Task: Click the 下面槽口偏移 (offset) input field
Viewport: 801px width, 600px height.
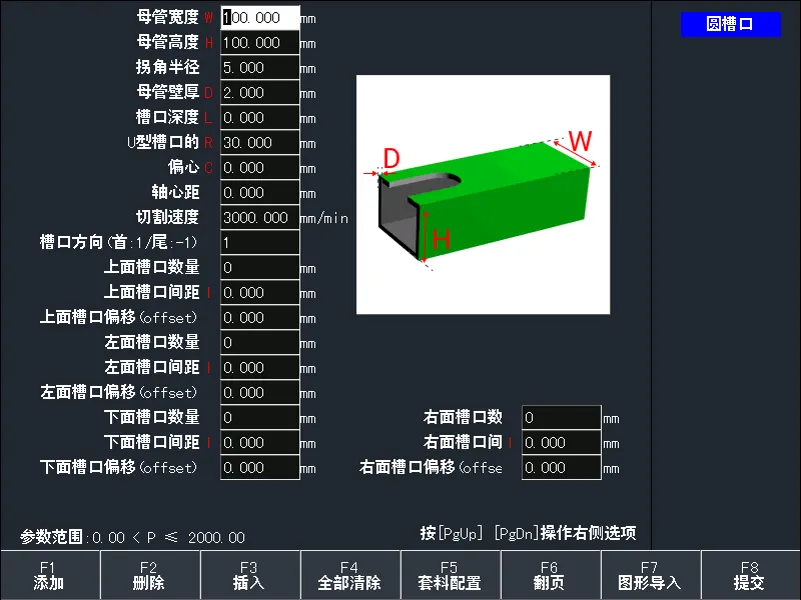Action: pyautogui.click(x=260, y=468)
